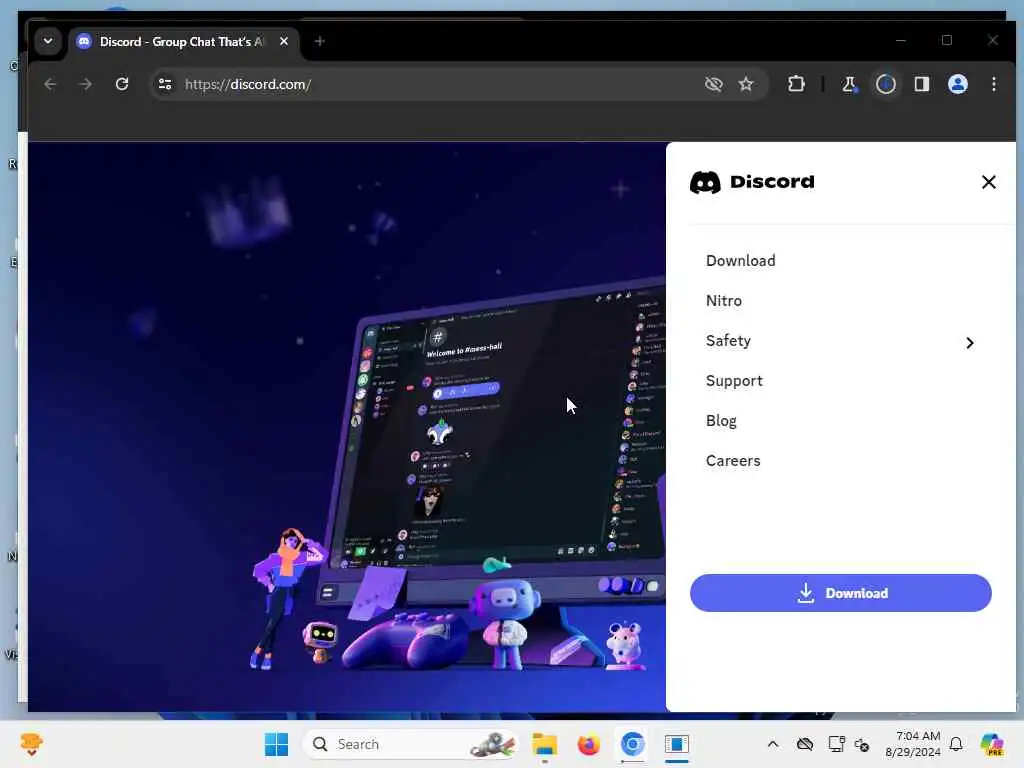Toggle the crossed-eye tracking protection icon
Screen dimensions: 1024x768
713,84
